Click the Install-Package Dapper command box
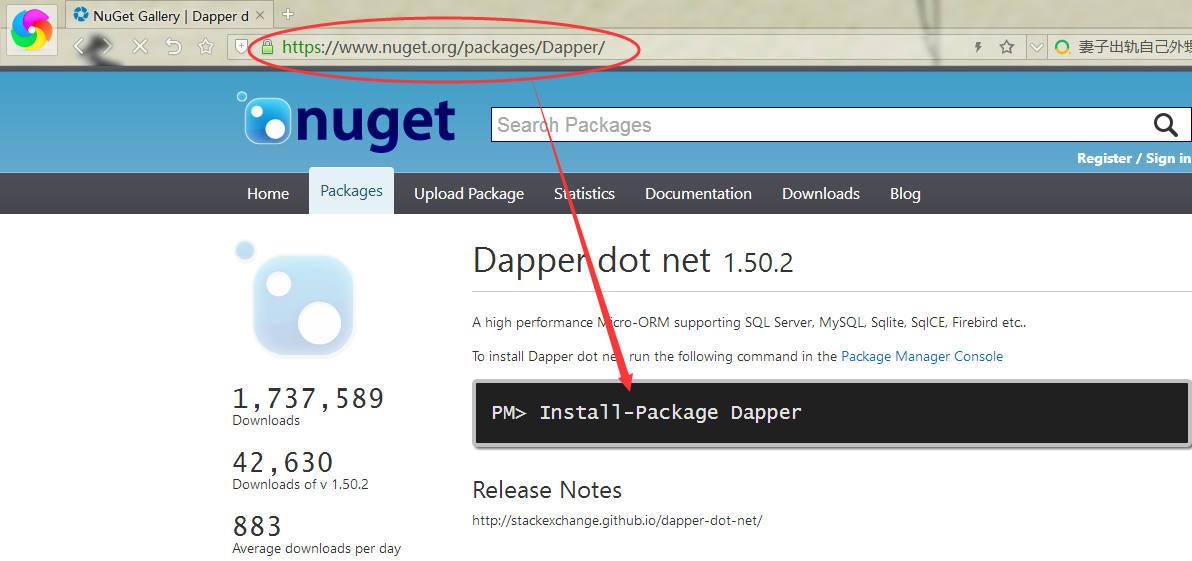Screen dimensions: 1192x561 click(x=832, y=413)
